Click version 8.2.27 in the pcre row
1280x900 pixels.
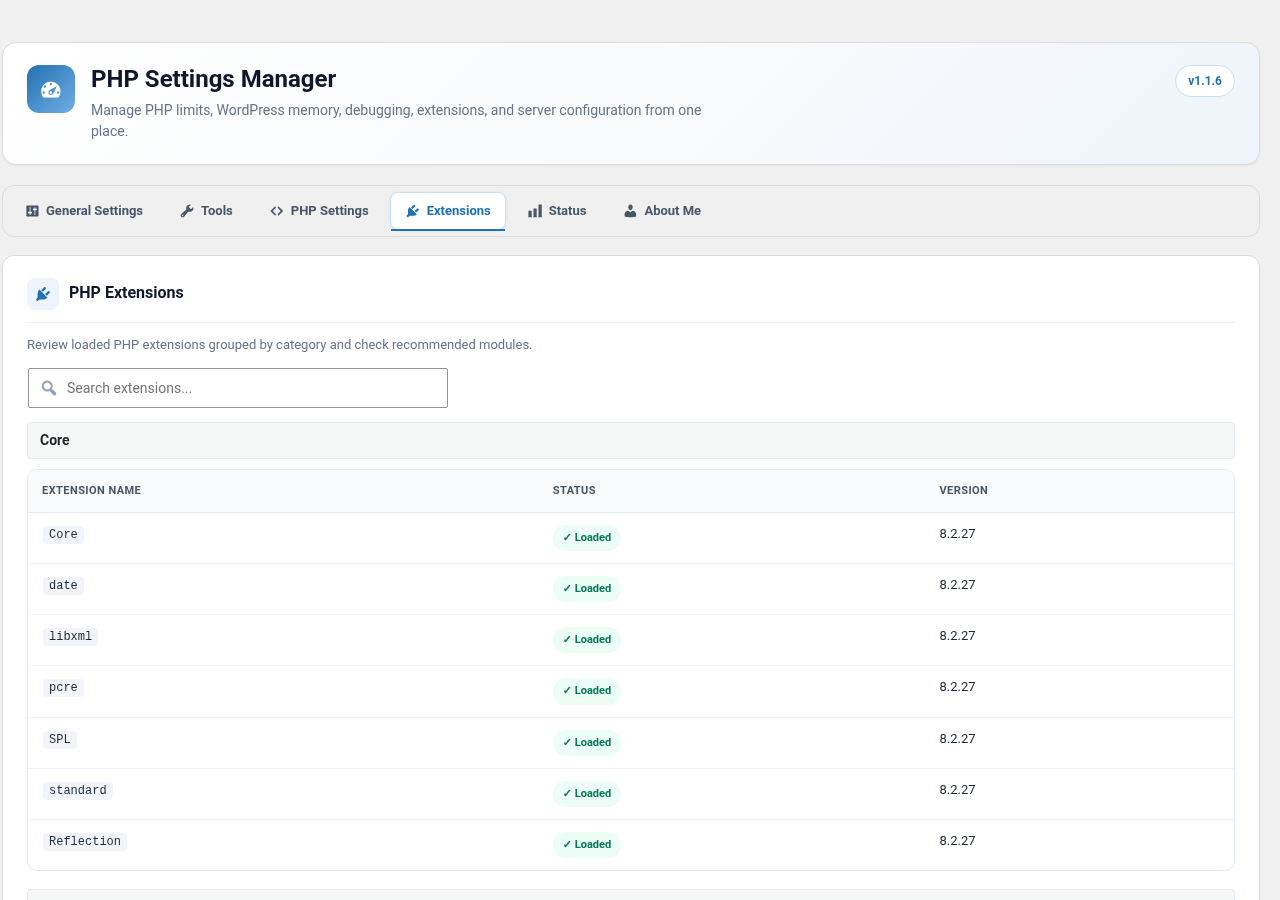(x=957, y=687)
